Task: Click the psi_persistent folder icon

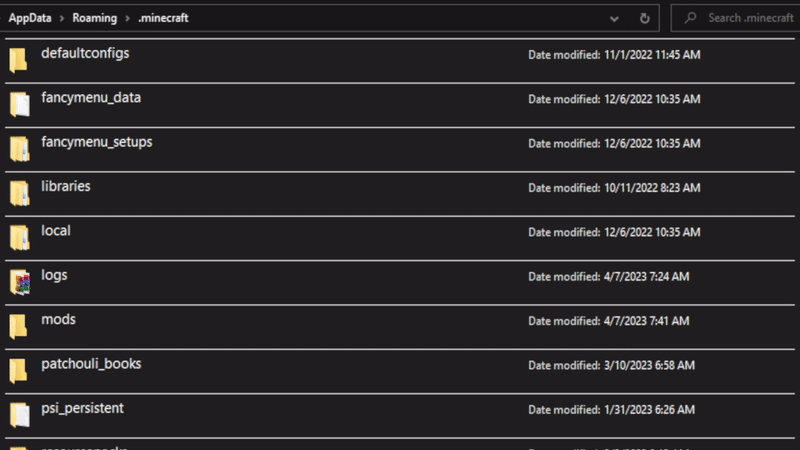Action: 18,414
